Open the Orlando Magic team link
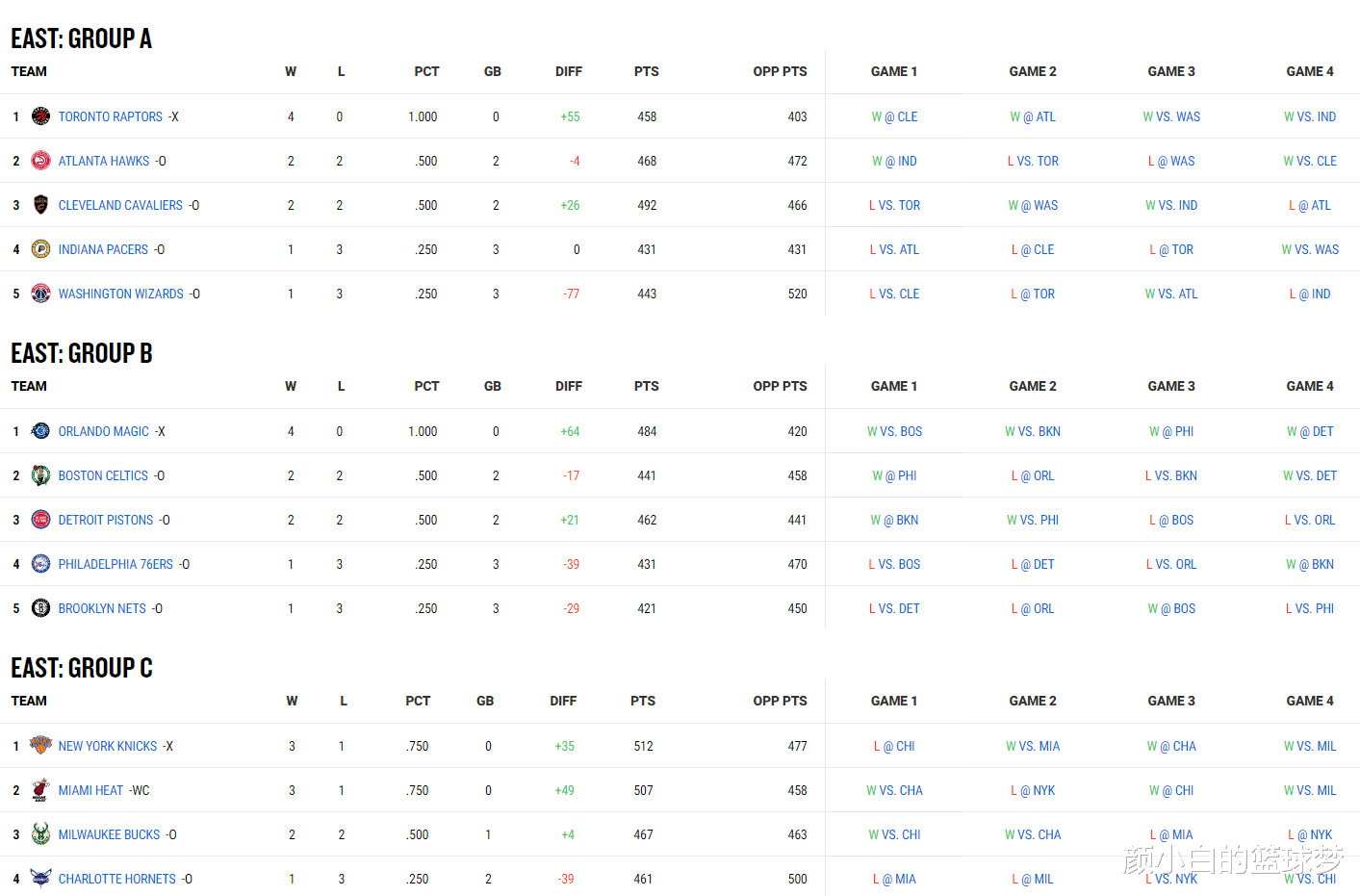 point(104,431)
